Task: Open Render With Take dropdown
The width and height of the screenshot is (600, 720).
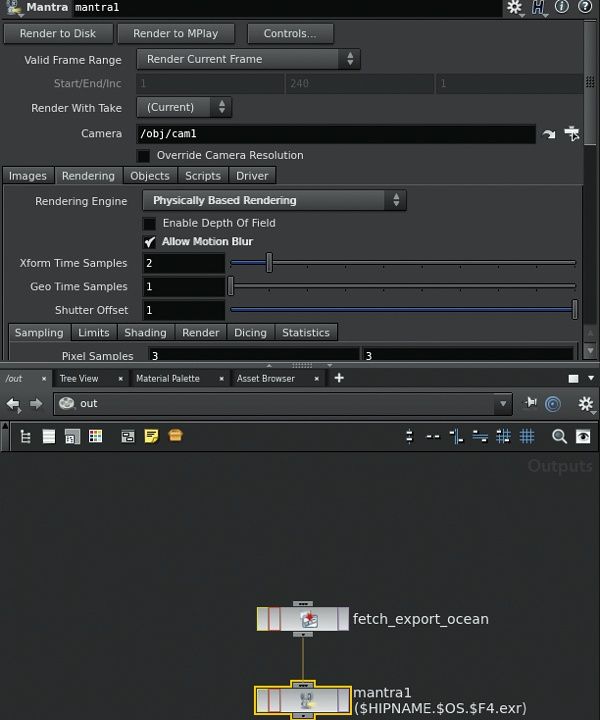Action: coord(184,107)
